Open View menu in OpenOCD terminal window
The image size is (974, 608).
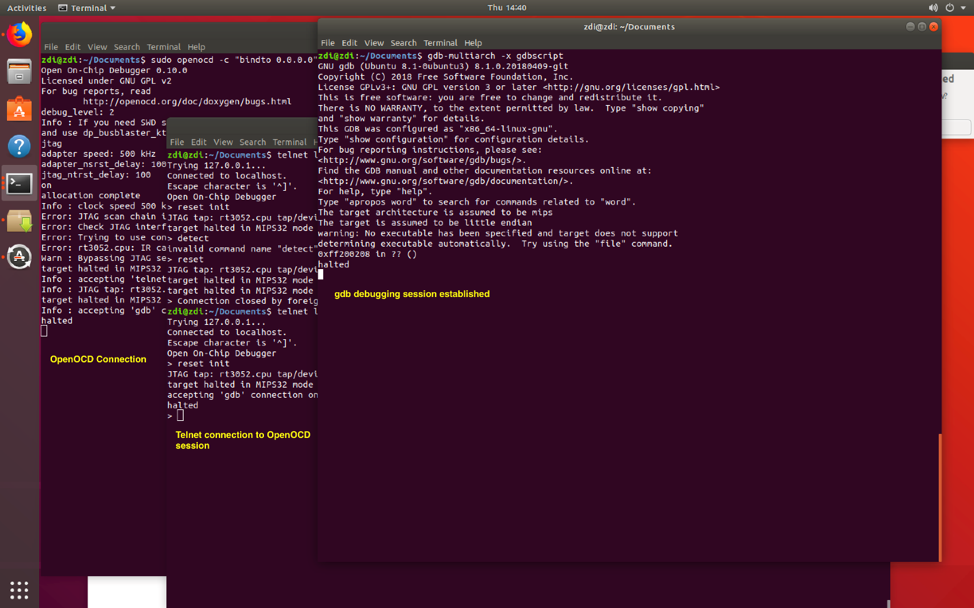(x=97, y=47)
